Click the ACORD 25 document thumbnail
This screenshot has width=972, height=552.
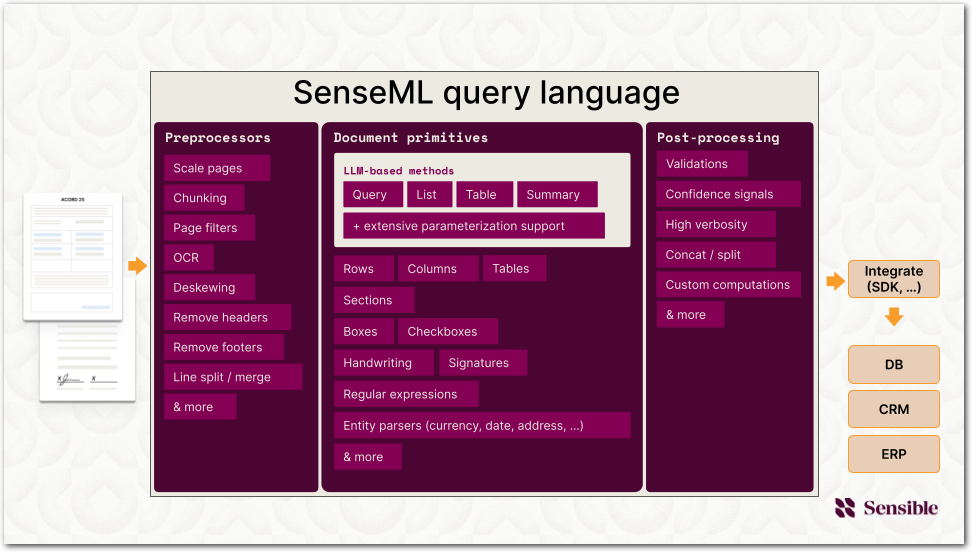73,257
